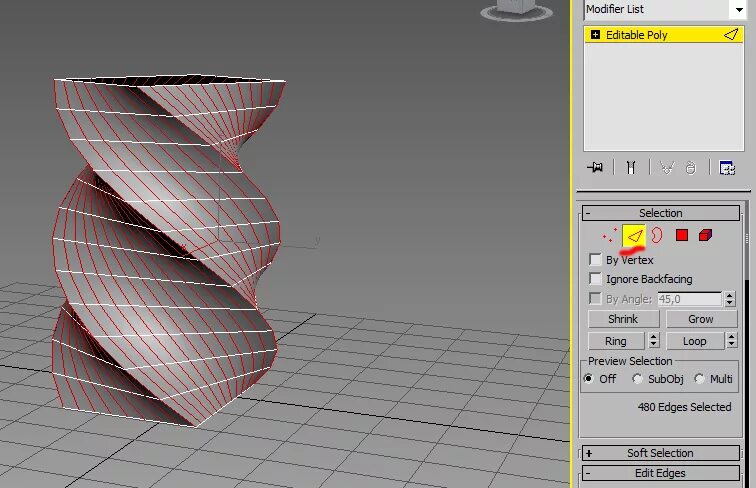Expand the Soft Selection rollout
The width and height of the screenshot is (756, 488).
661,453
